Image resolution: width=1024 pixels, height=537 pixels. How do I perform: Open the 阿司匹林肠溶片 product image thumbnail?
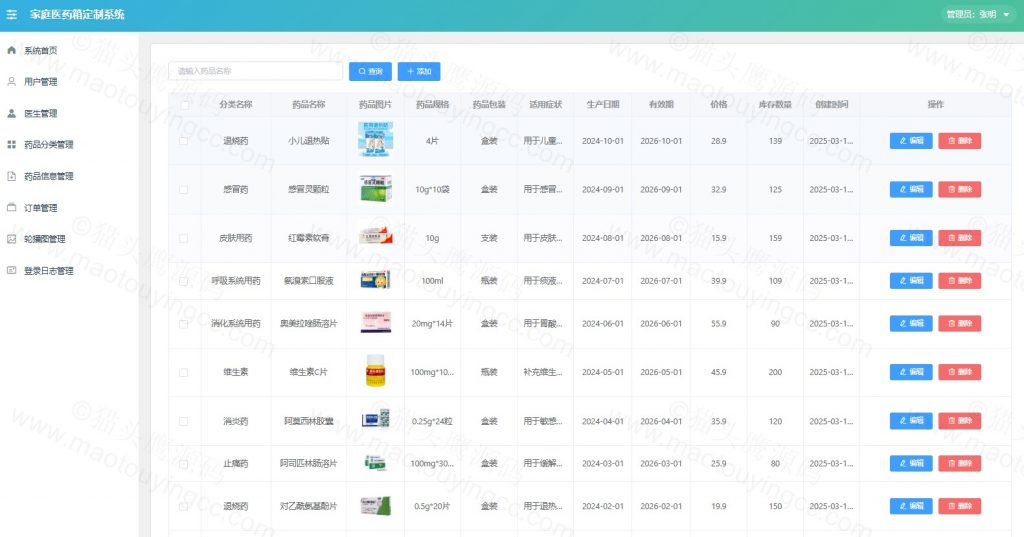(376, 463)
